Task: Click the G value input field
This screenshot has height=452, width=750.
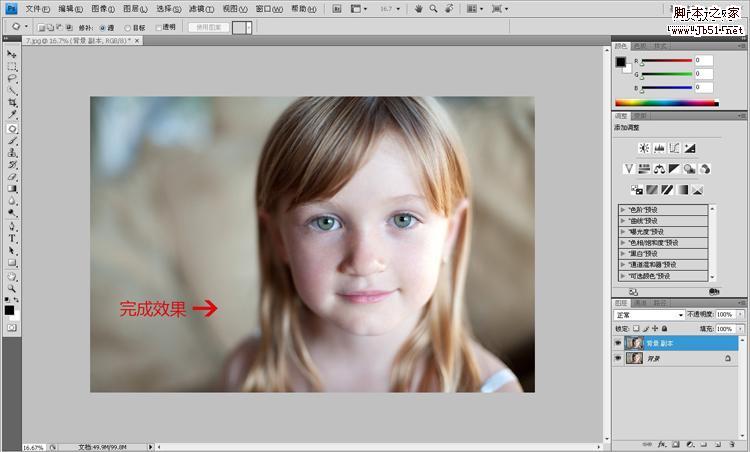Action: 704,74
